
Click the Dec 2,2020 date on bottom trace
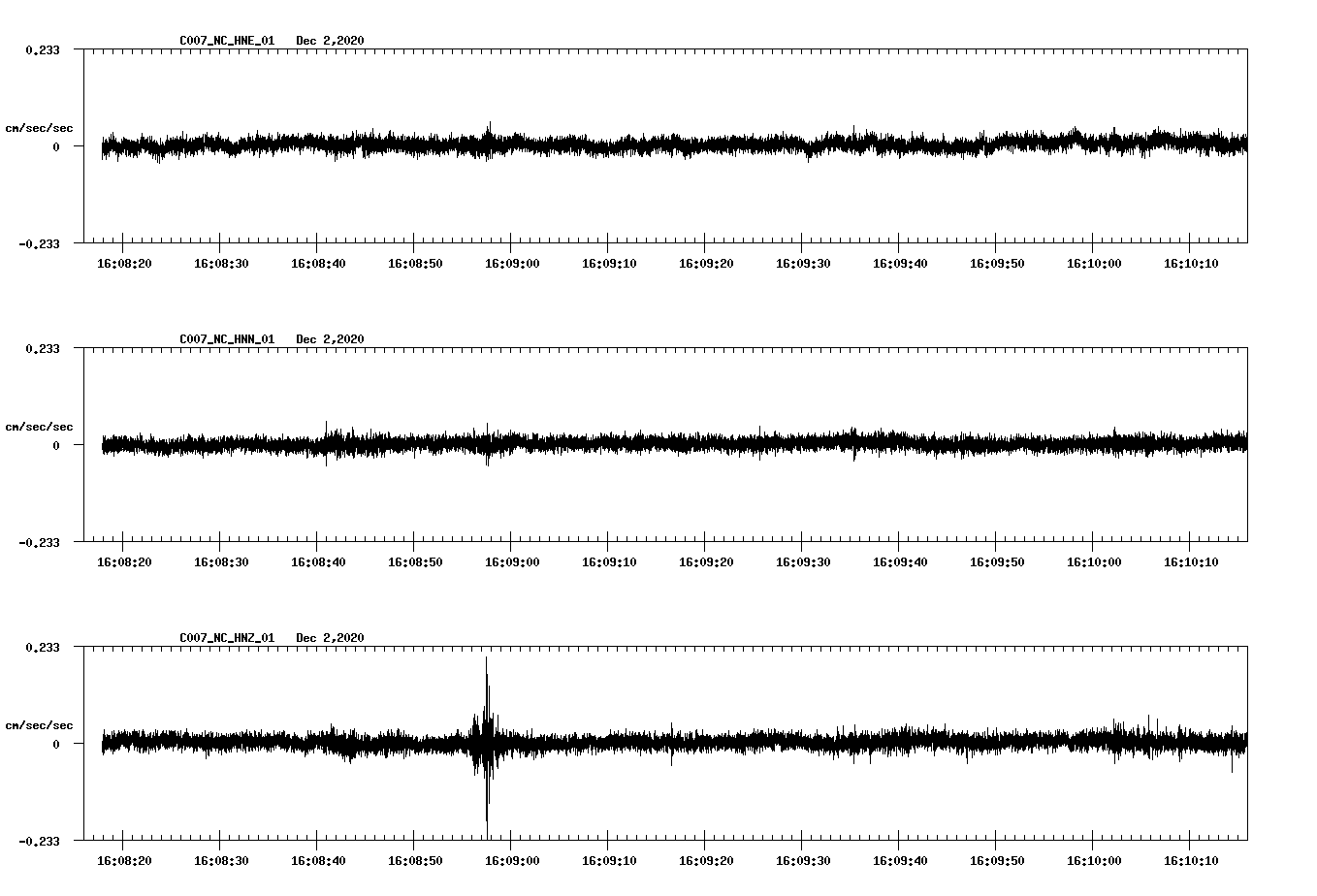click(x=331, y=638)
